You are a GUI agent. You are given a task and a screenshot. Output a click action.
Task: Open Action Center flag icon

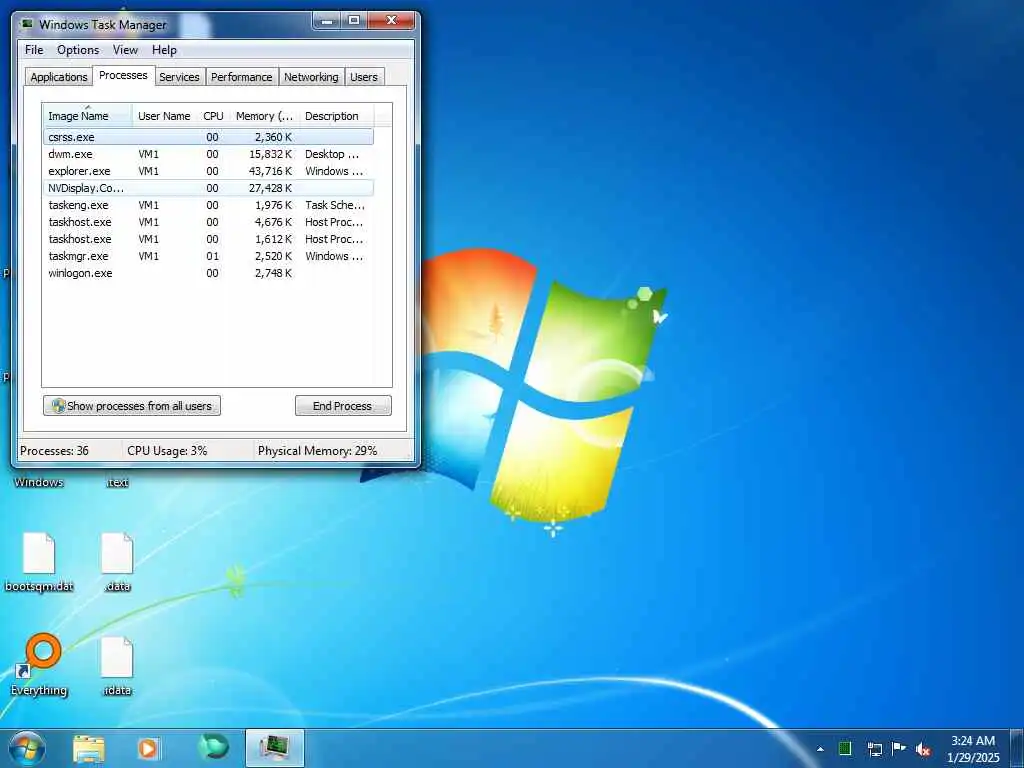coord(899,748)
